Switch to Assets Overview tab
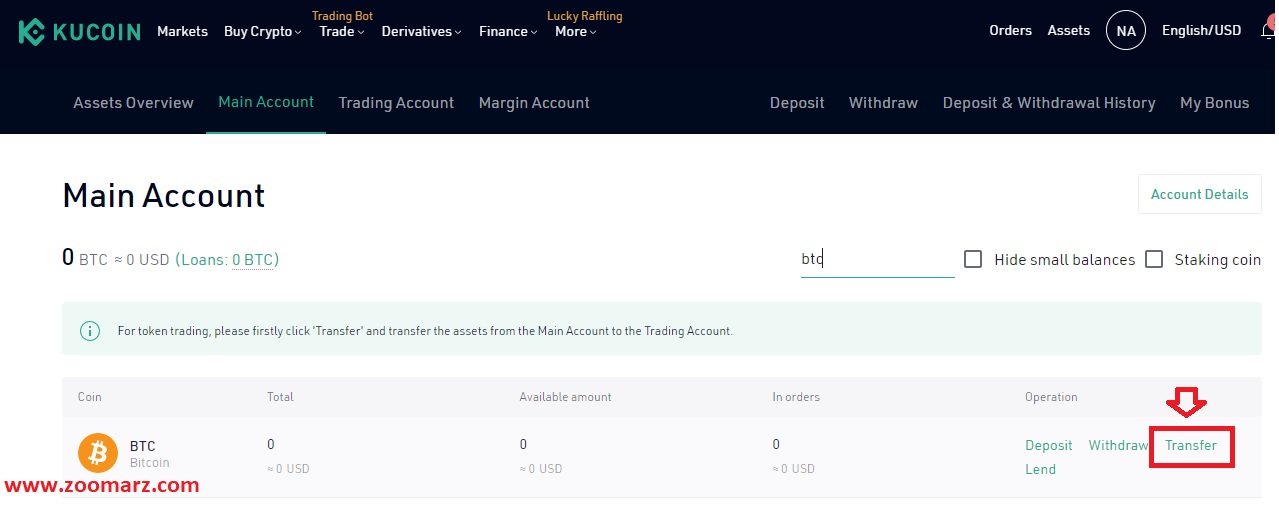The image size is (1279, 506). (133, 103)
